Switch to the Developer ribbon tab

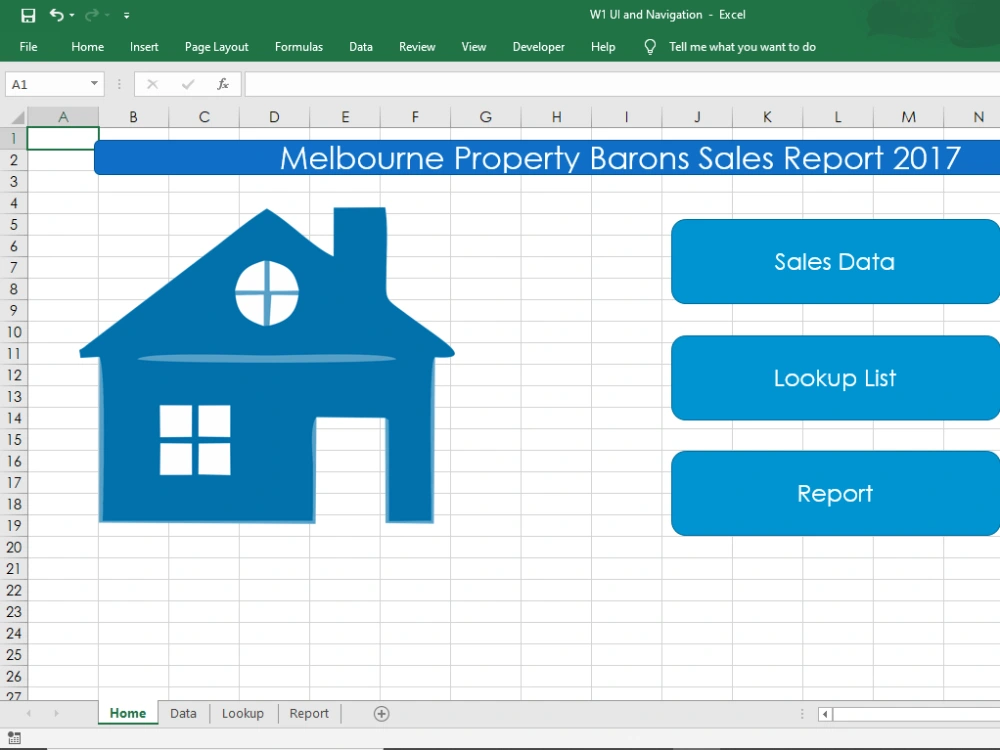[x=538, y=47]
